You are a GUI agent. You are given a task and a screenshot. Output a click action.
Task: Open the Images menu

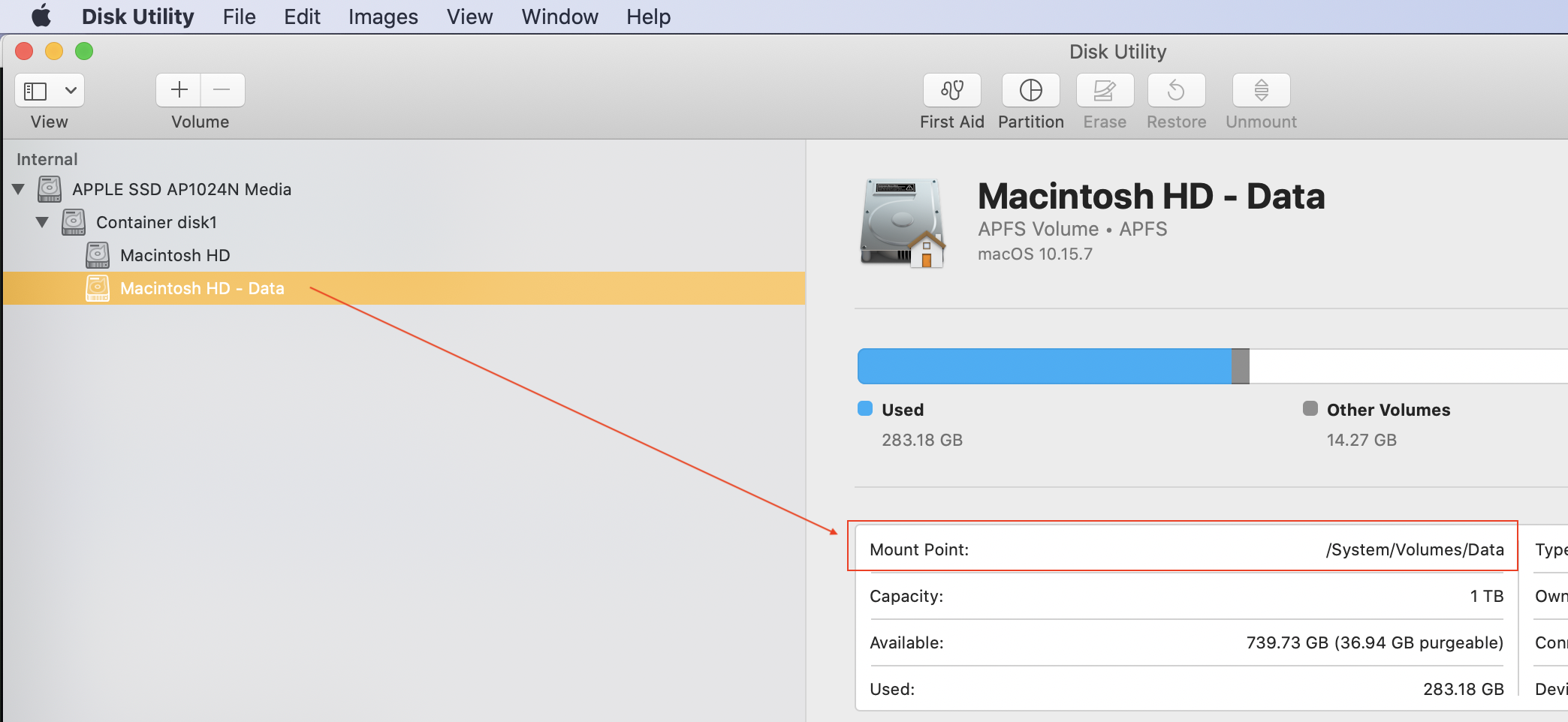[x=383, y=17]
